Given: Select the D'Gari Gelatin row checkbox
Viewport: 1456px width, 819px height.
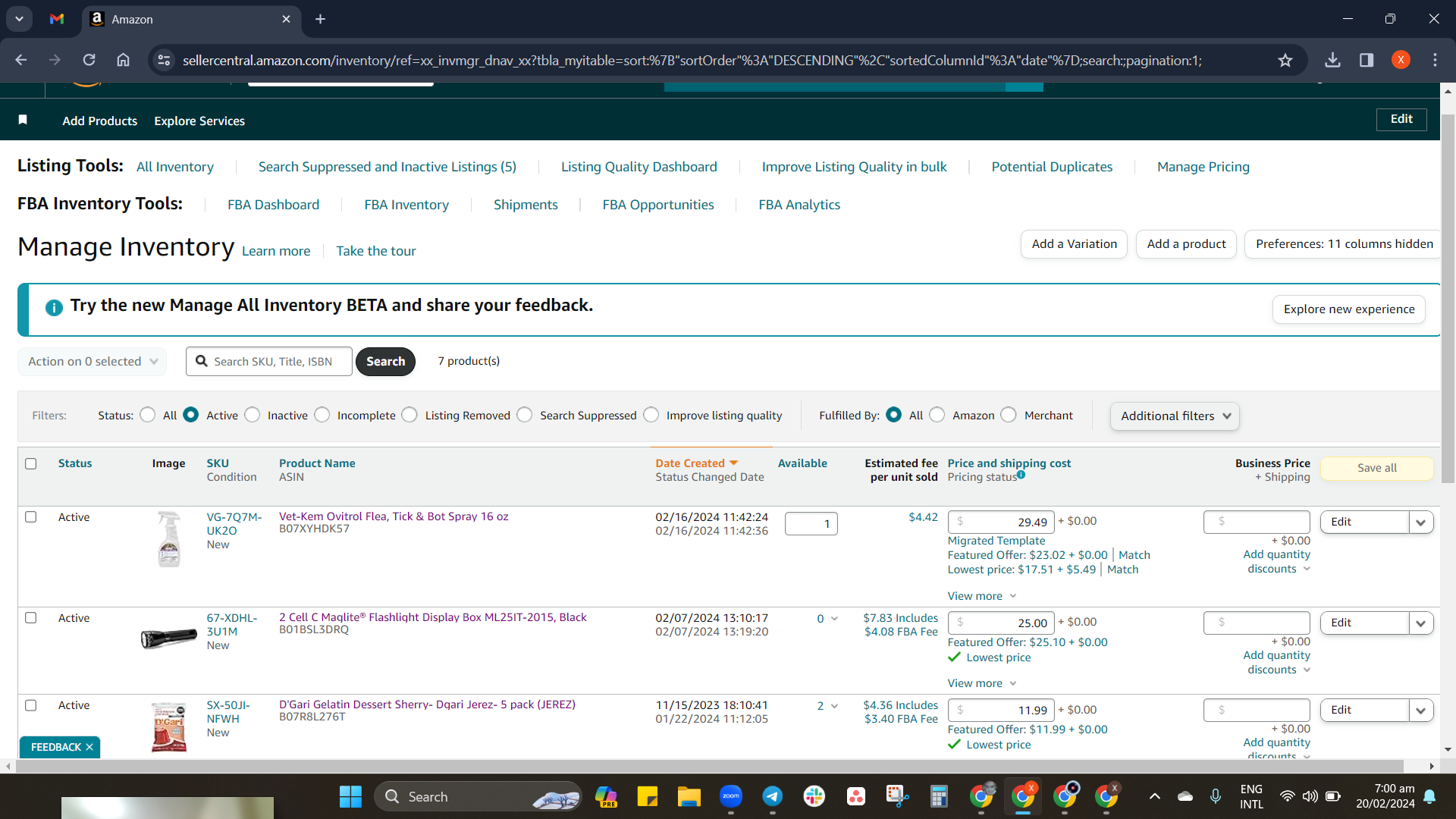Looking at the screenshot, I should tap(31, 704).
